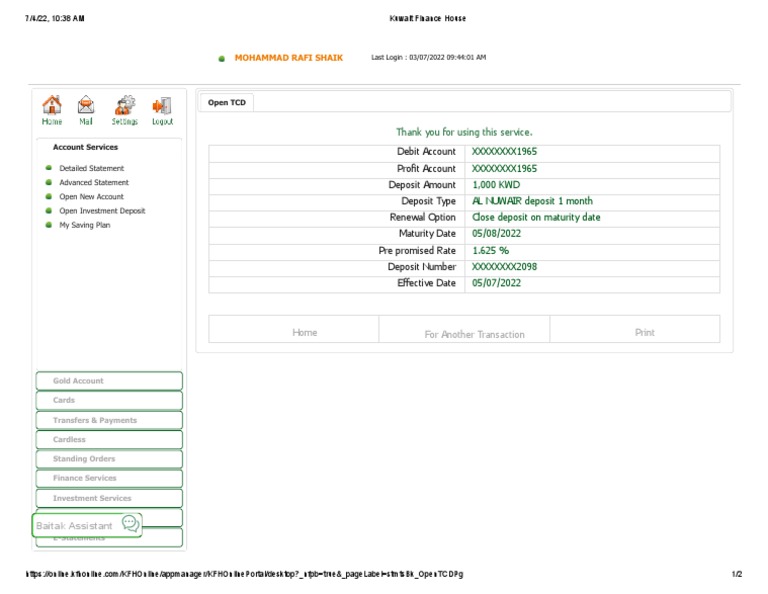Viewport: 768px width, 594px height.
Task: Click green bullet beside Open New Account
Action: 48,196
